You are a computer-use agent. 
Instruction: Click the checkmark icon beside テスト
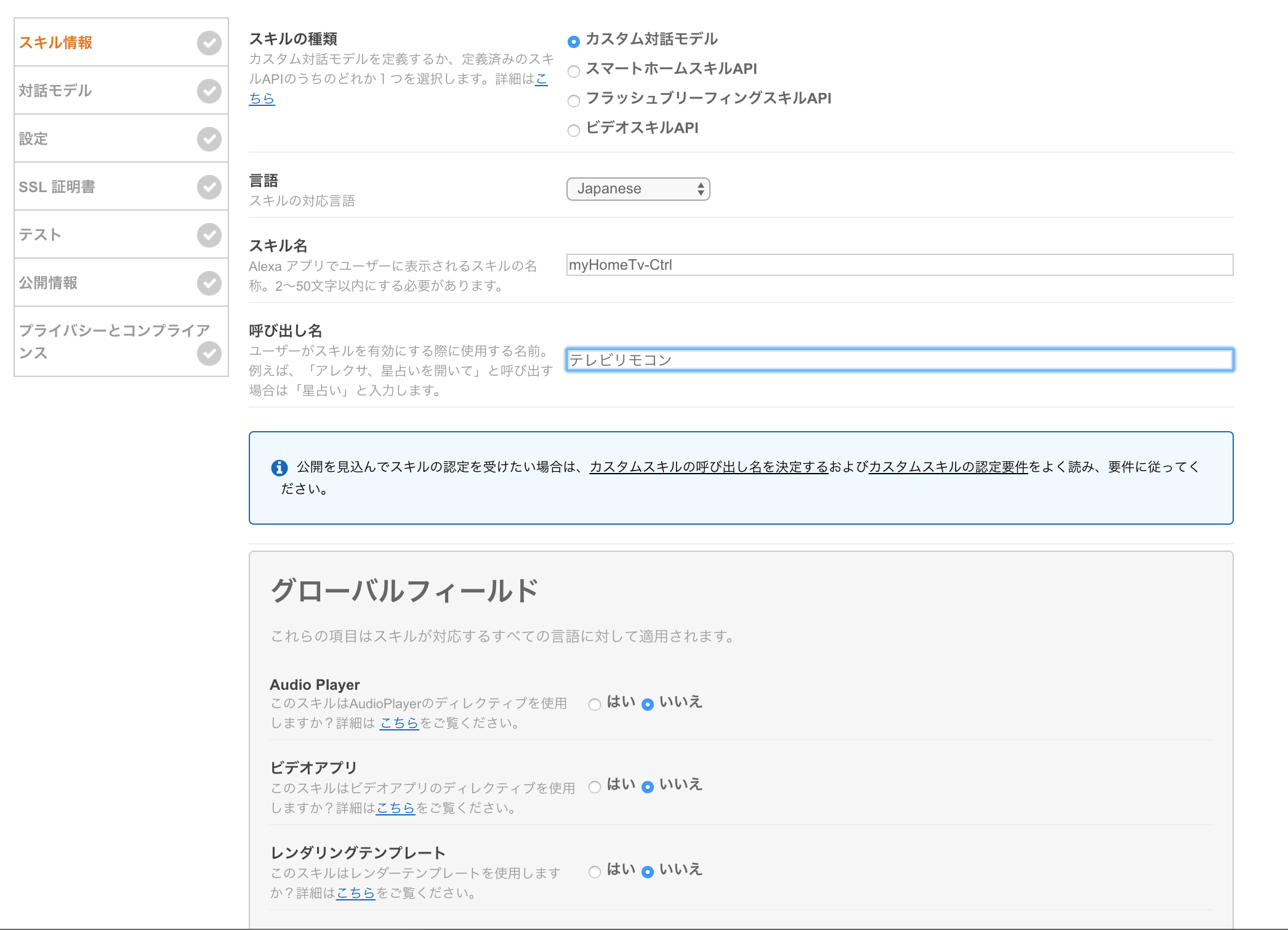[209, 235]
